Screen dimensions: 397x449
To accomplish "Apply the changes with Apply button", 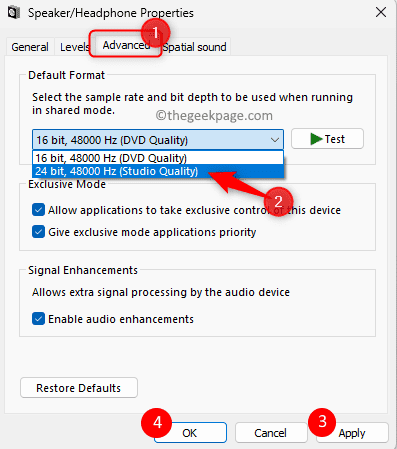I will pos(352,433).
